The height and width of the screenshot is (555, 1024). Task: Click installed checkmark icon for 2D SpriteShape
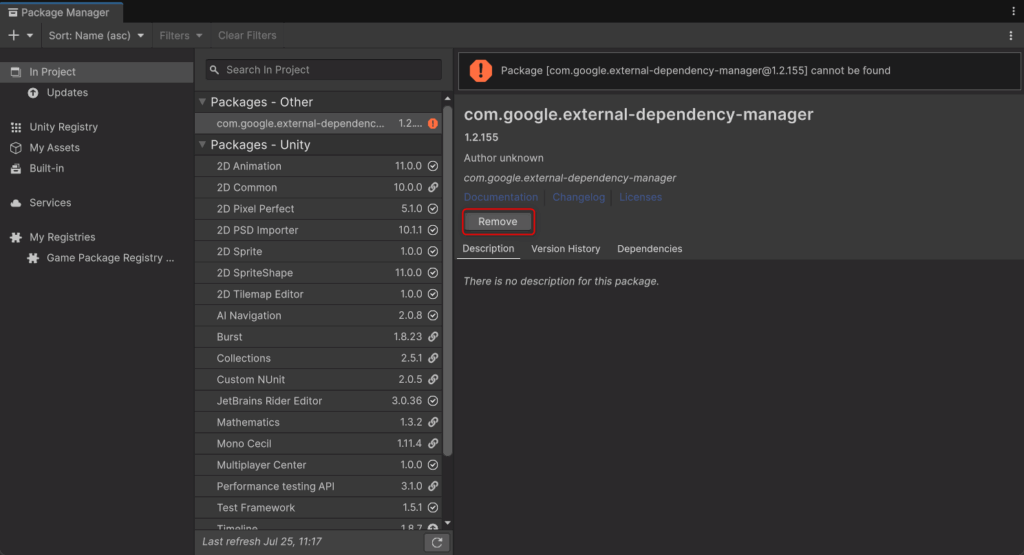click(433, 273)
